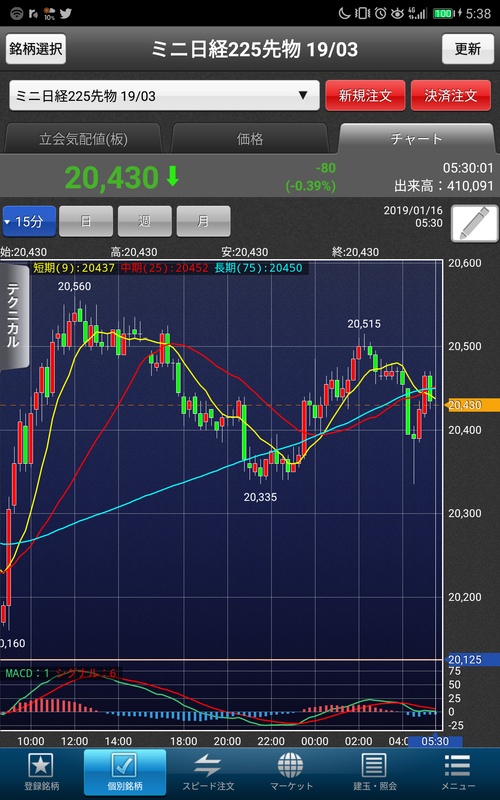Tap the vibrate mode status icon
Screen dimensions: 500x800
coord(362,13)
